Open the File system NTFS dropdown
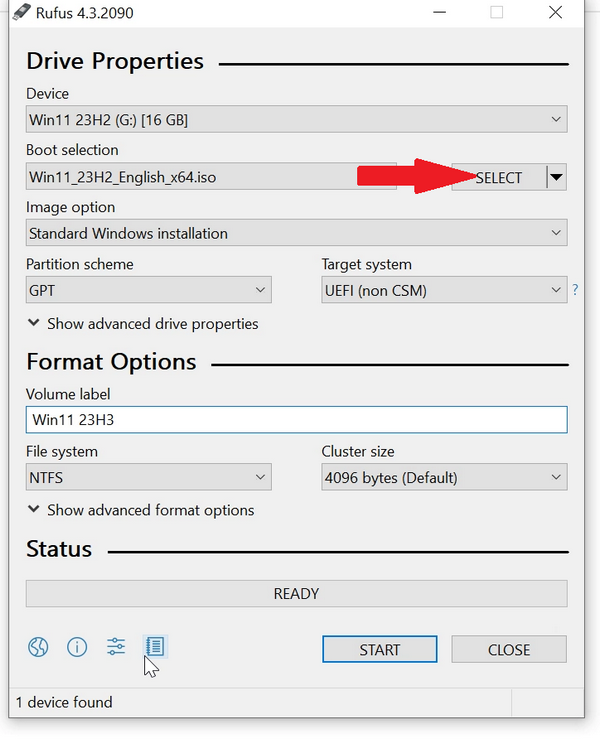 tap(148, 477)
